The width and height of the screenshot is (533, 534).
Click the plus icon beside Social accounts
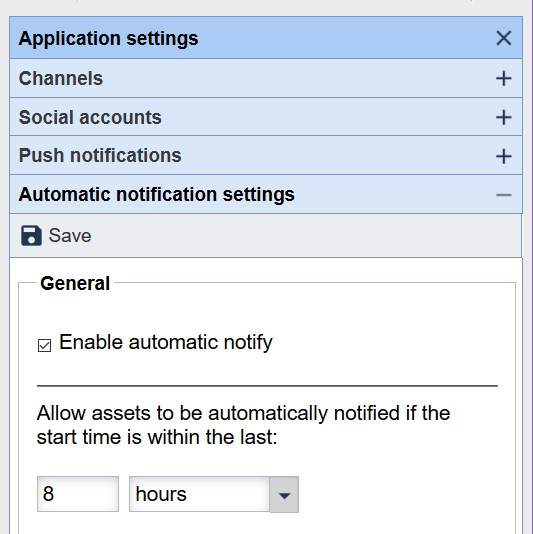pyautogui.click(x=504, y=117)
